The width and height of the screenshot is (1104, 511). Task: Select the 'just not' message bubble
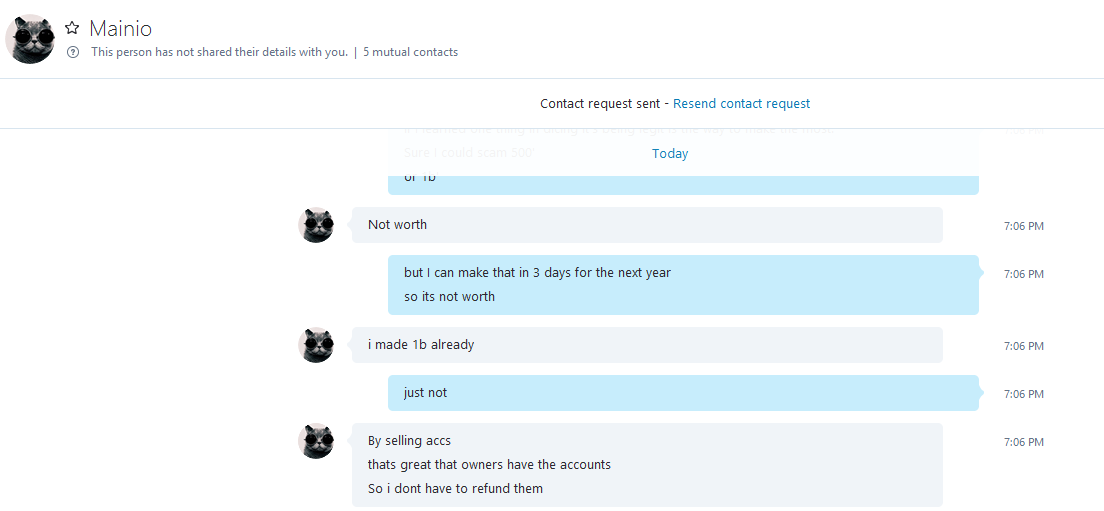683,393
